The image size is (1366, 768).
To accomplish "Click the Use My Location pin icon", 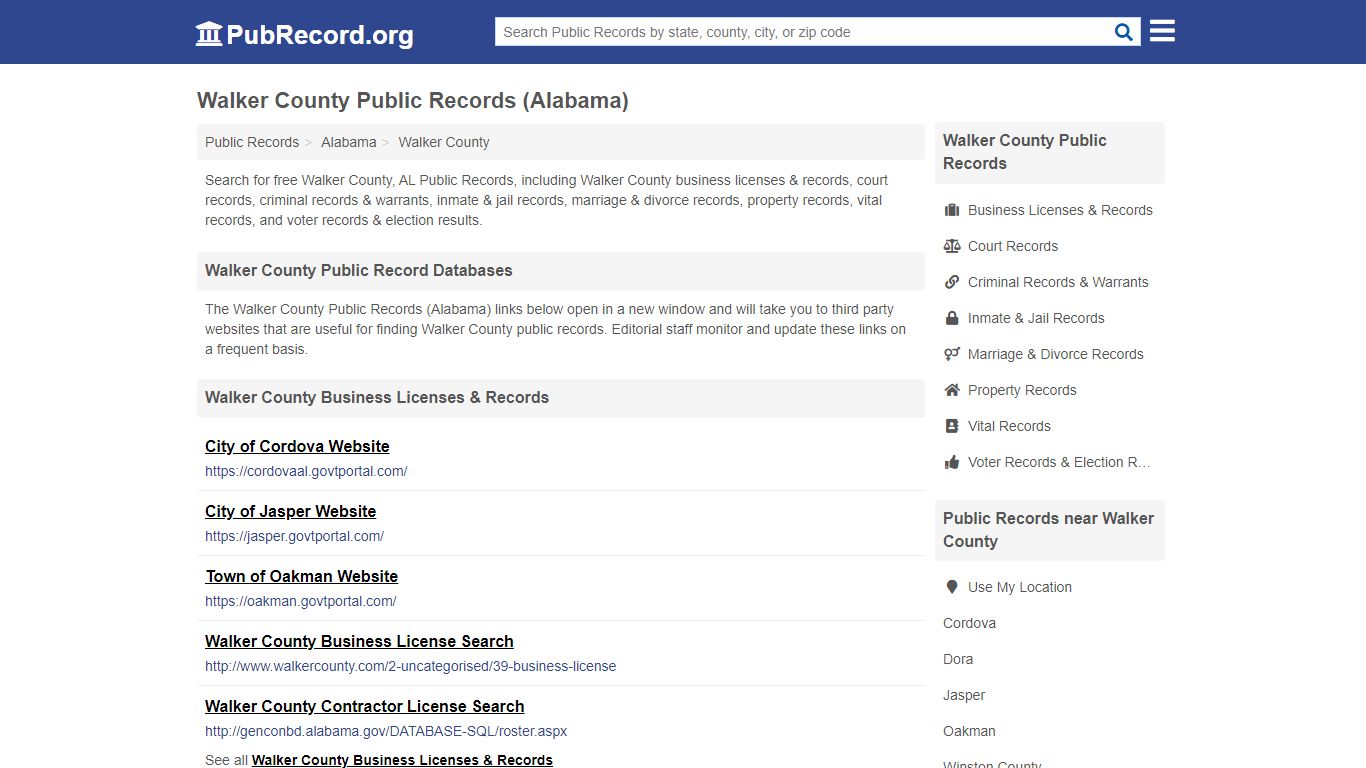I will tap(952, 587).
